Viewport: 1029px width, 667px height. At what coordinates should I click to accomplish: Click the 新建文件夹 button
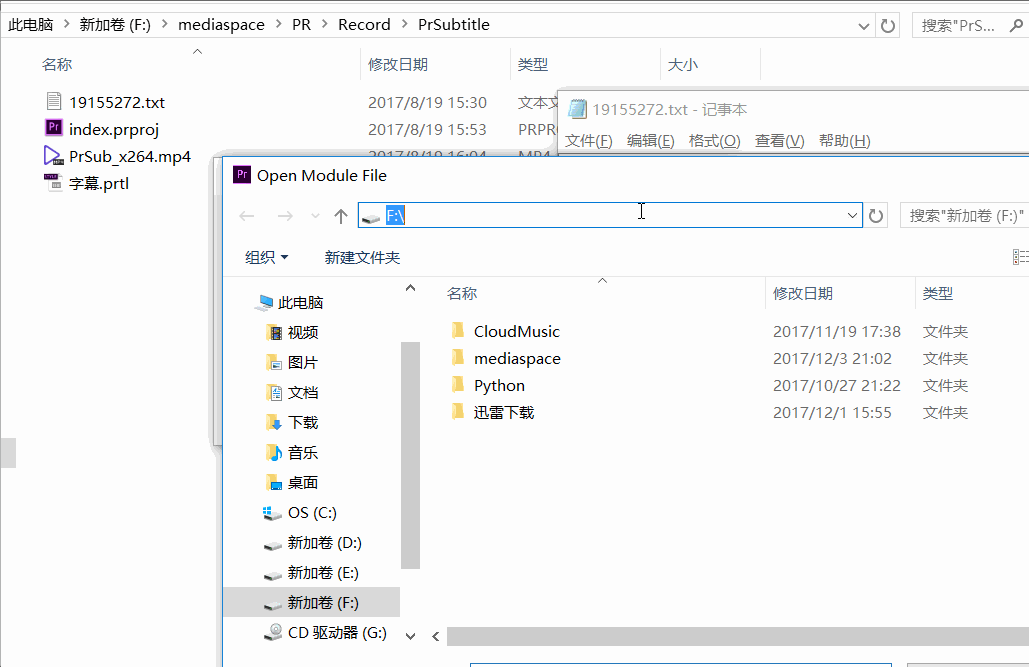tap(361, 257)
